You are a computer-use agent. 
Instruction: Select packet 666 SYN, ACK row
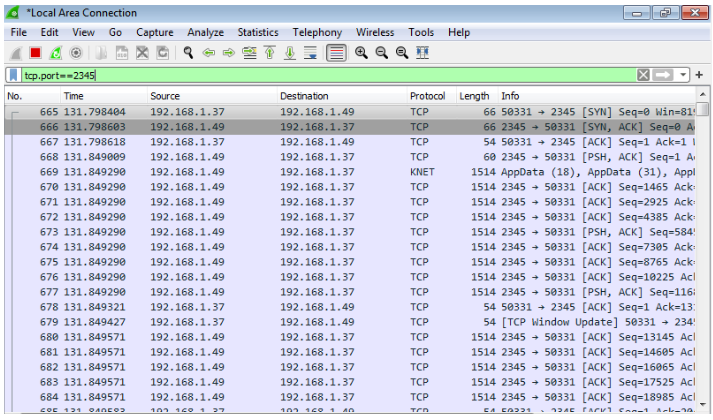tap(350, 127)
